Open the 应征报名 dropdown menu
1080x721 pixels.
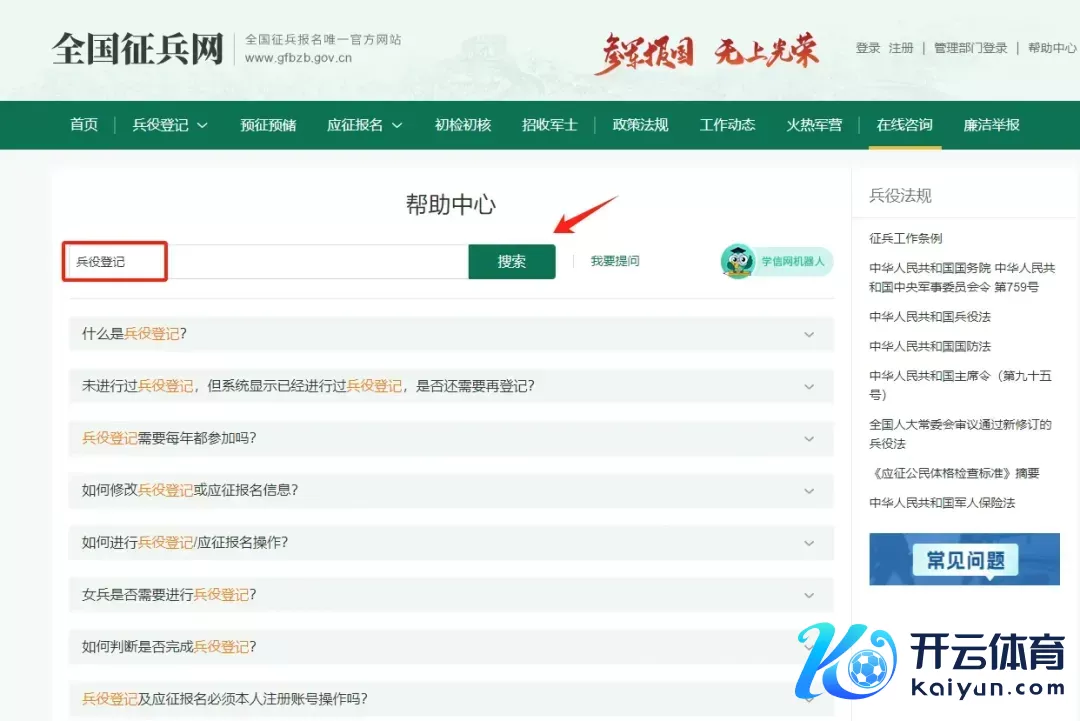point(364,125)
